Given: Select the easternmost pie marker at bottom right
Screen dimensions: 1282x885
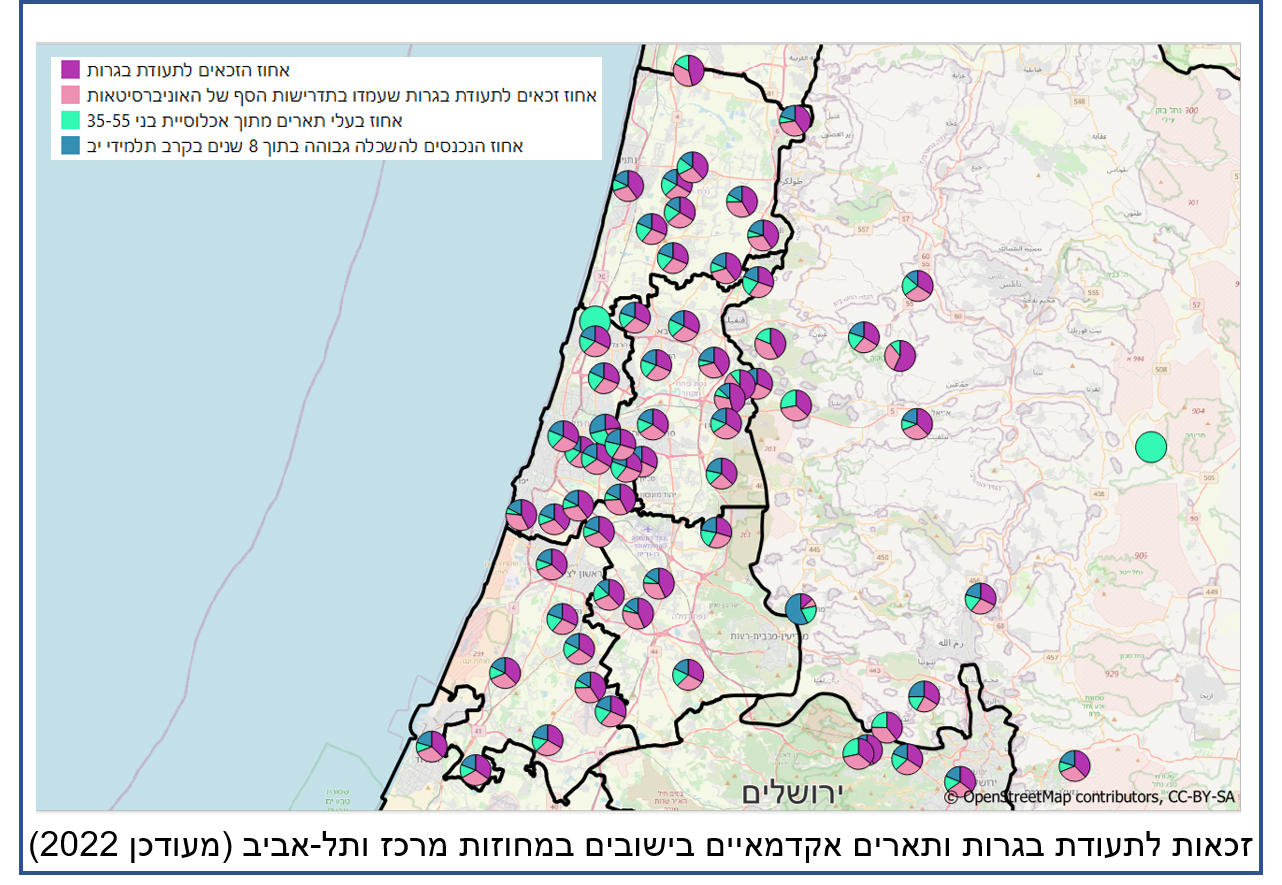Looking at the screenshot, I should (x=1073, y=766).
